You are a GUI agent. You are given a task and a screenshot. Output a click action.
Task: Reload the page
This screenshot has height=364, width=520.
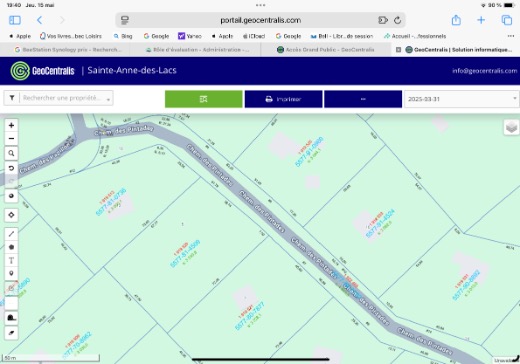coord(397,20)
